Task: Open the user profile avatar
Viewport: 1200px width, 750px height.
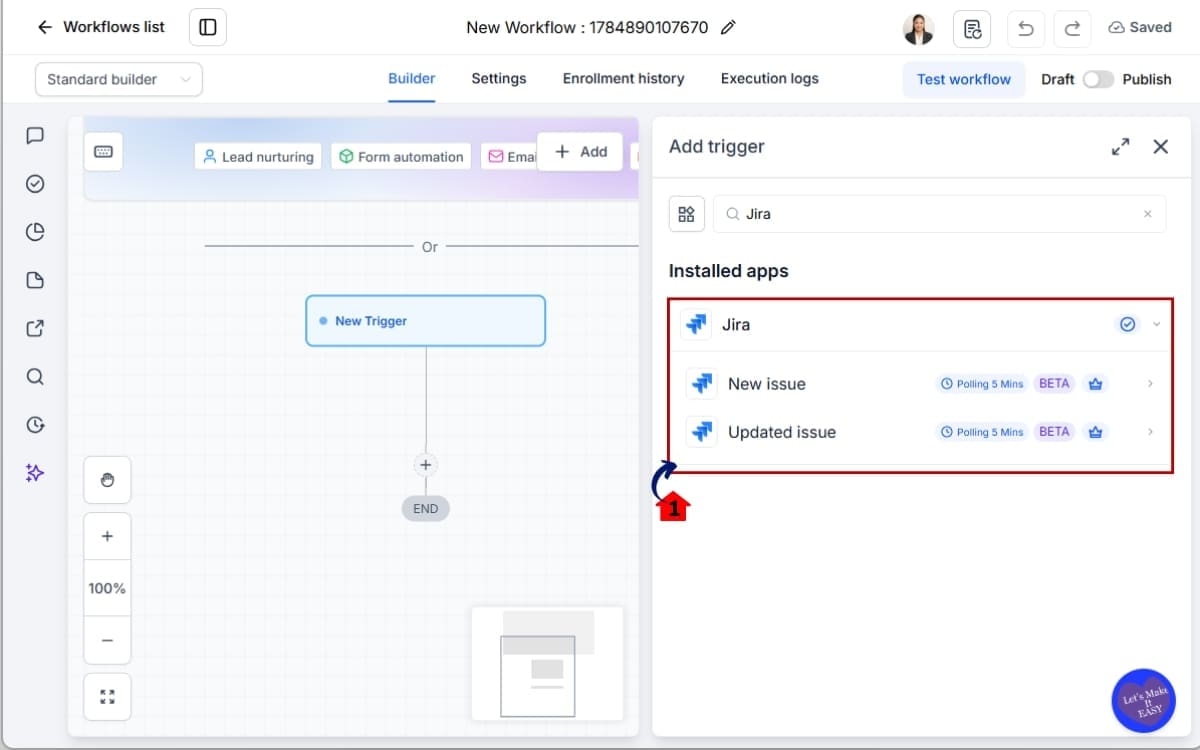Action: click(918, 28)
